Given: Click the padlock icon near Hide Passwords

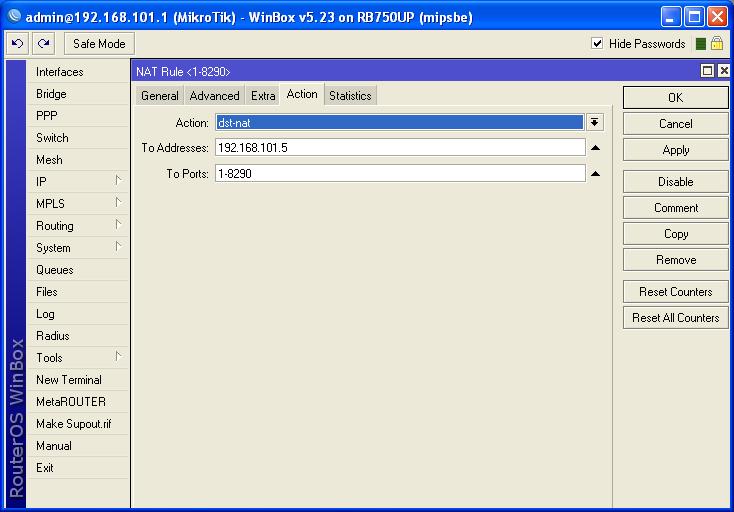Looking at the screenshot, I should coord(717,44).
